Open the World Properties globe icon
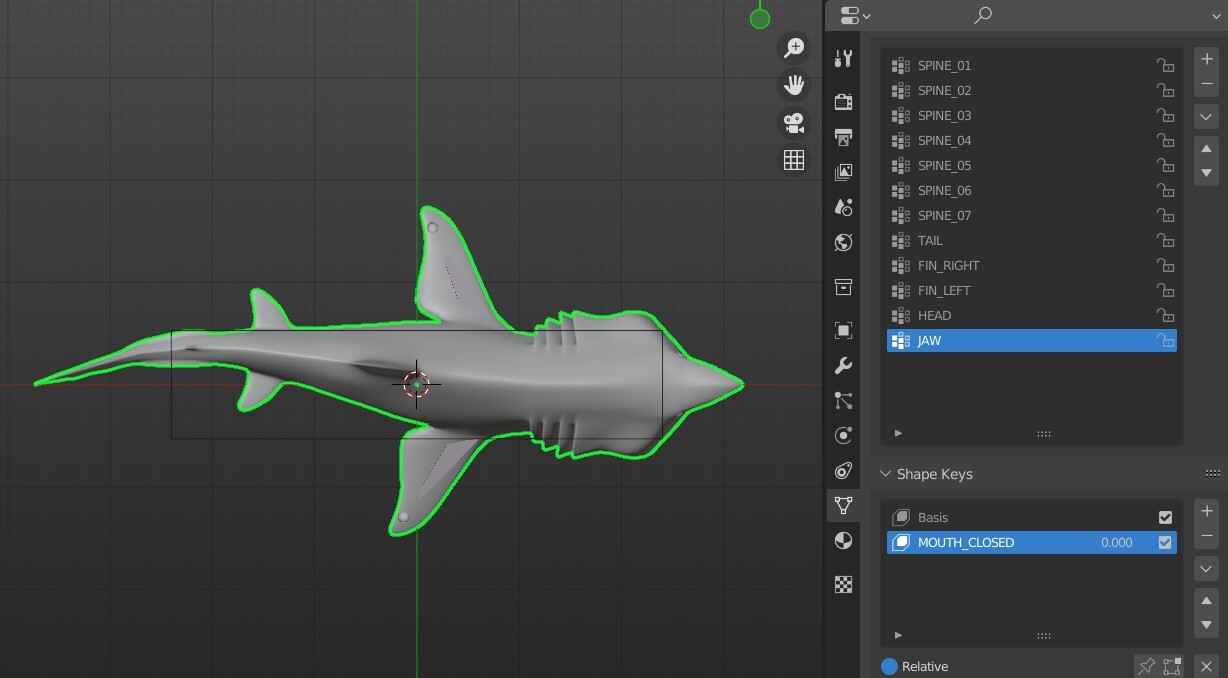This screenshot has height=678, width=1228. [x=843, y=242]
